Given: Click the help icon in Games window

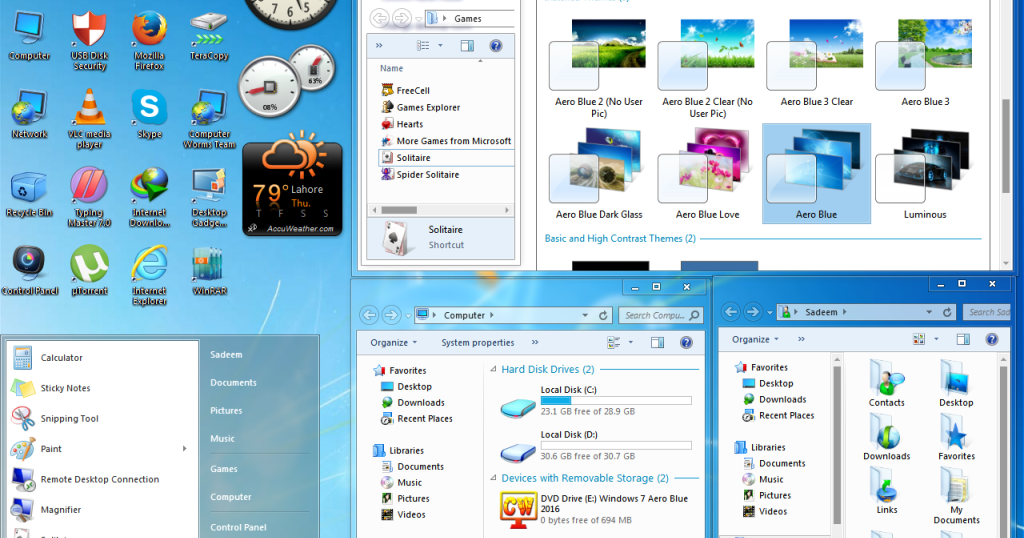Looking at the screenshot, I should [496, 46].
